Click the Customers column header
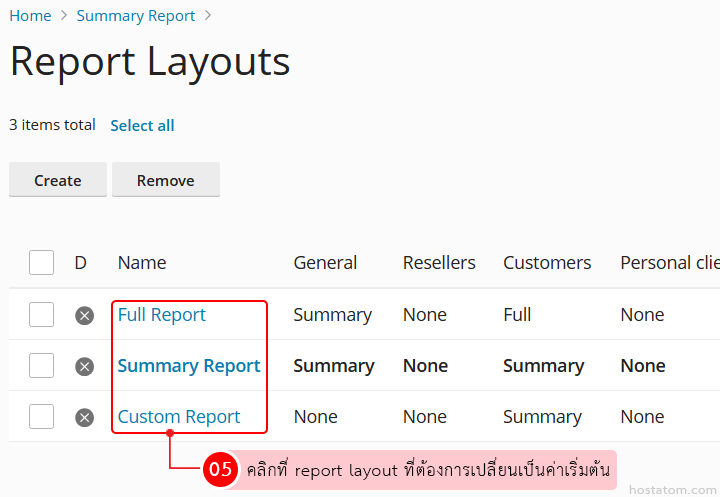This screenshot has height=497, width=720. [547, 263]
